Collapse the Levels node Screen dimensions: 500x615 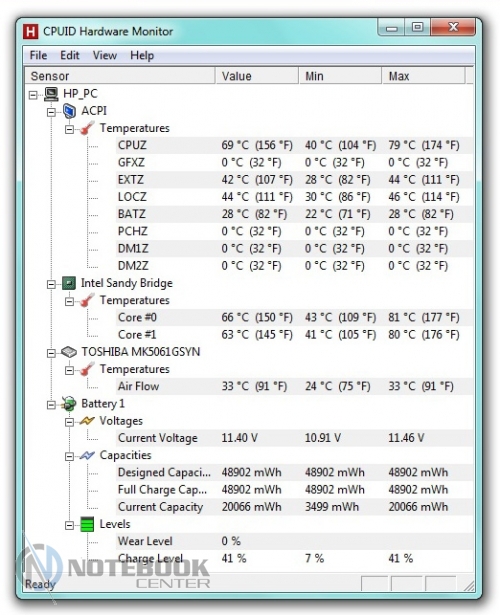pos(69,525)
